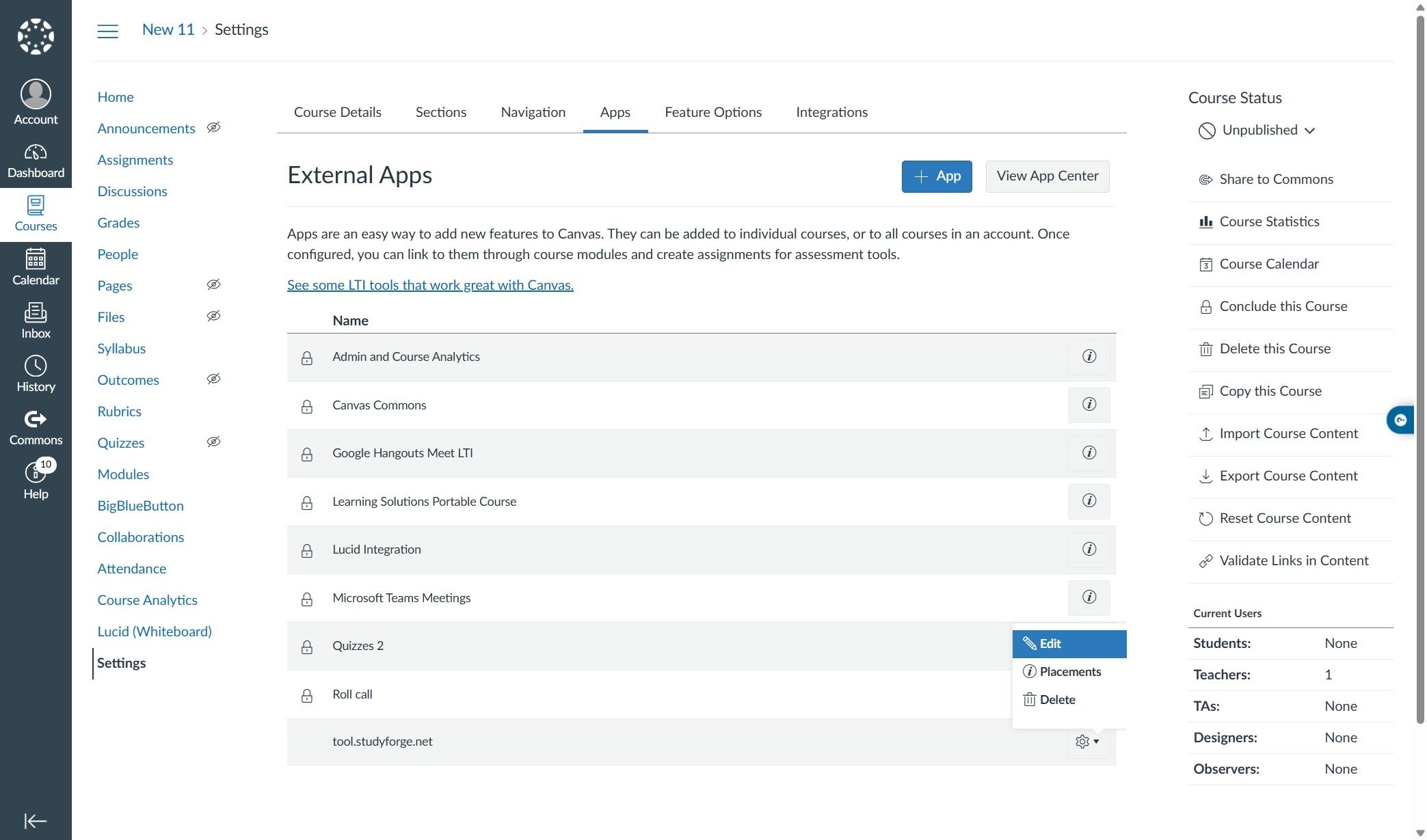Image resolution: width=1427 pixels, height=840 pixels.
Task: Open the Calendar in the global sidebar
Action: click(x=36, y=267)
